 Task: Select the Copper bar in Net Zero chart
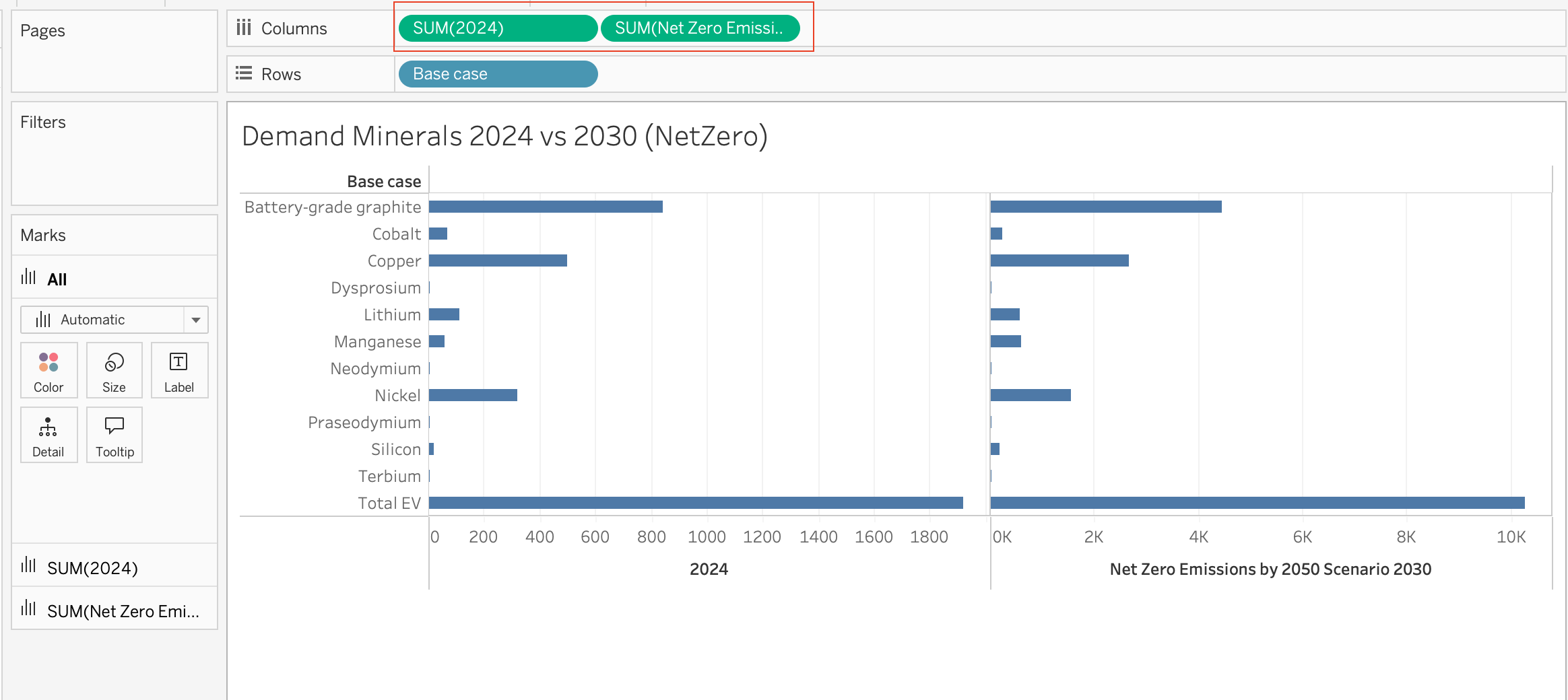click(1059, 260)
